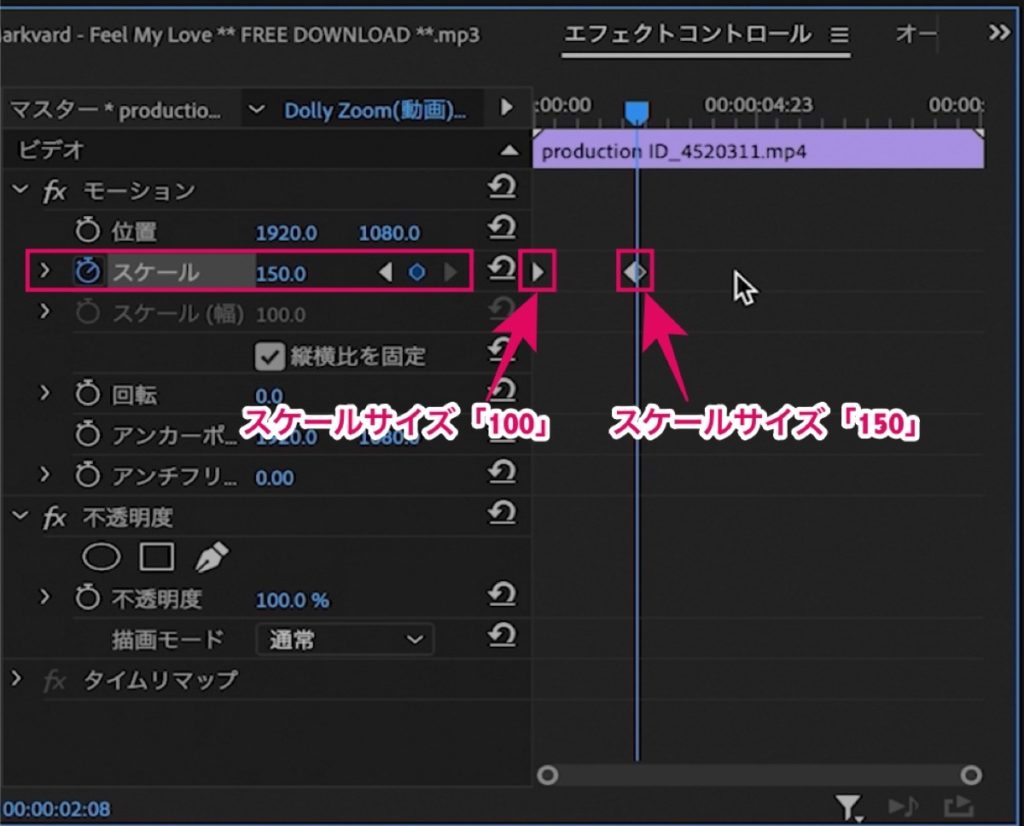The height and width of the screenshot is (826, 1024).
Task: Toggle the スケール stopwatch animation icon
Action: [x=88, y=271]
